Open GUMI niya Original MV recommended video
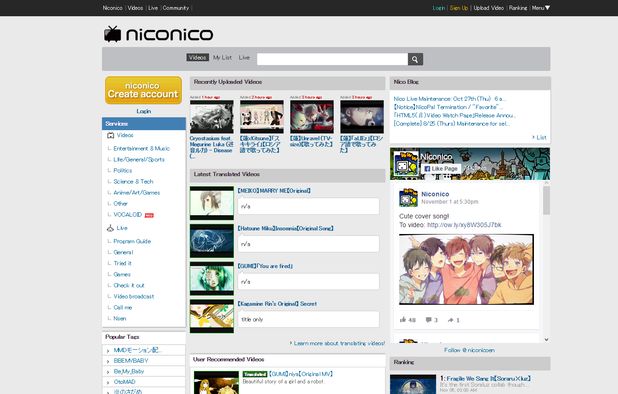Screen dimensions: 618x394 tap(300, 374)
